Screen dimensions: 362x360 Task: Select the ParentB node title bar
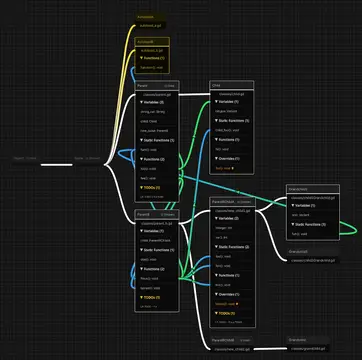(157, 214)
